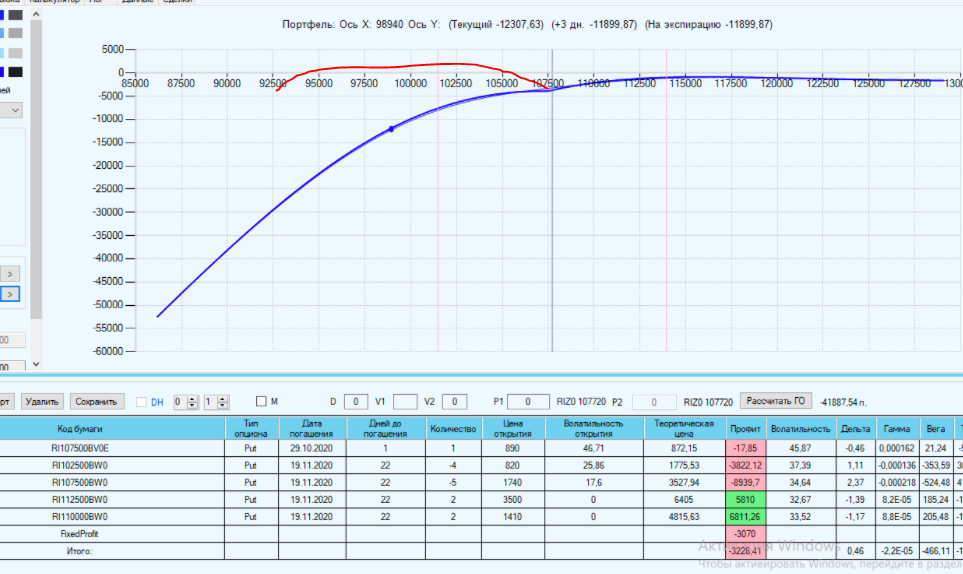Click the -41887,54 п. margin value
The image size is (963, 574).
[843, 403]
